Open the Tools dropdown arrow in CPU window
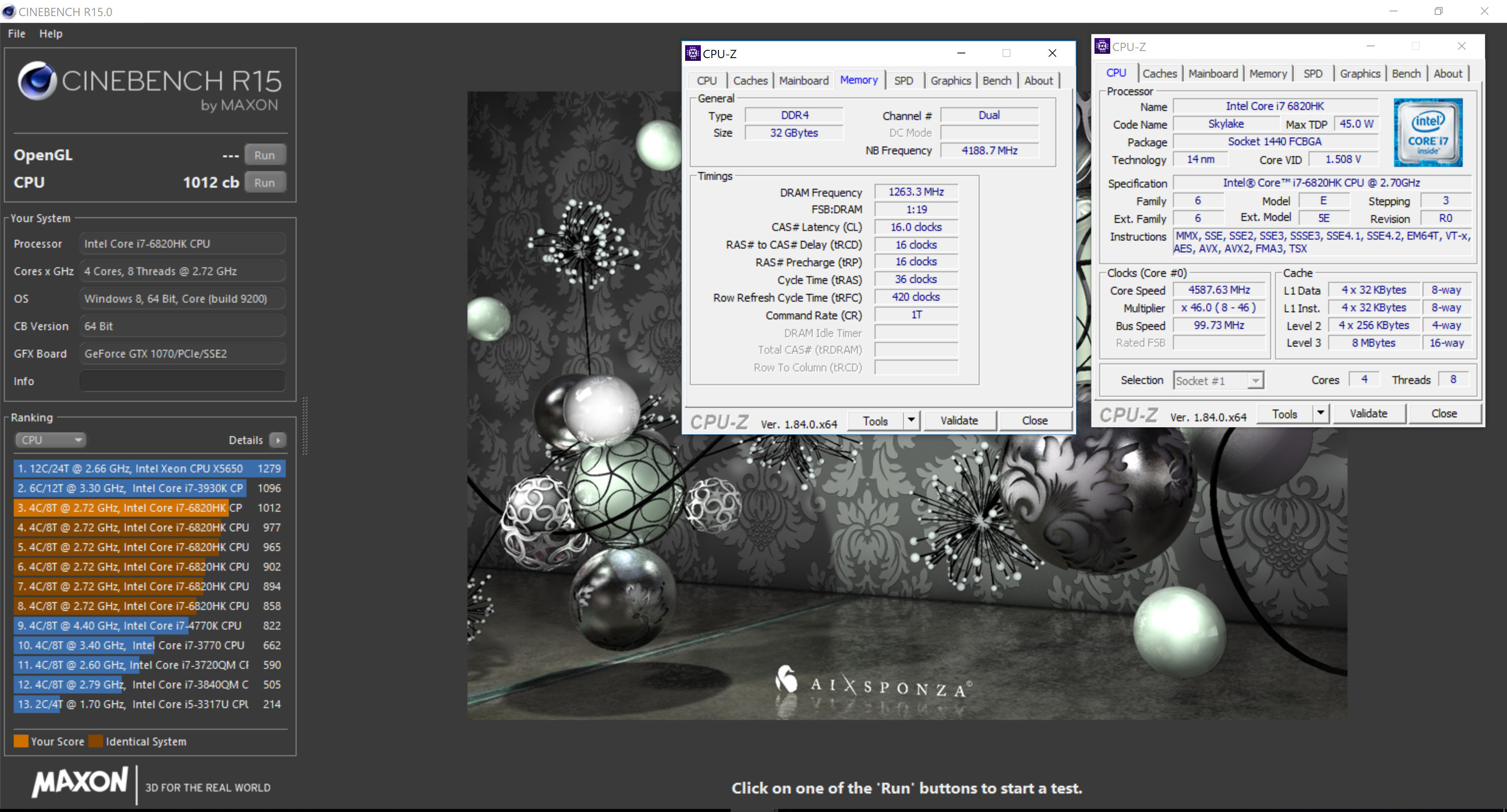The height and width of the screenshot is (812, 1507). pyautogui.click(x=1320, y=413)
